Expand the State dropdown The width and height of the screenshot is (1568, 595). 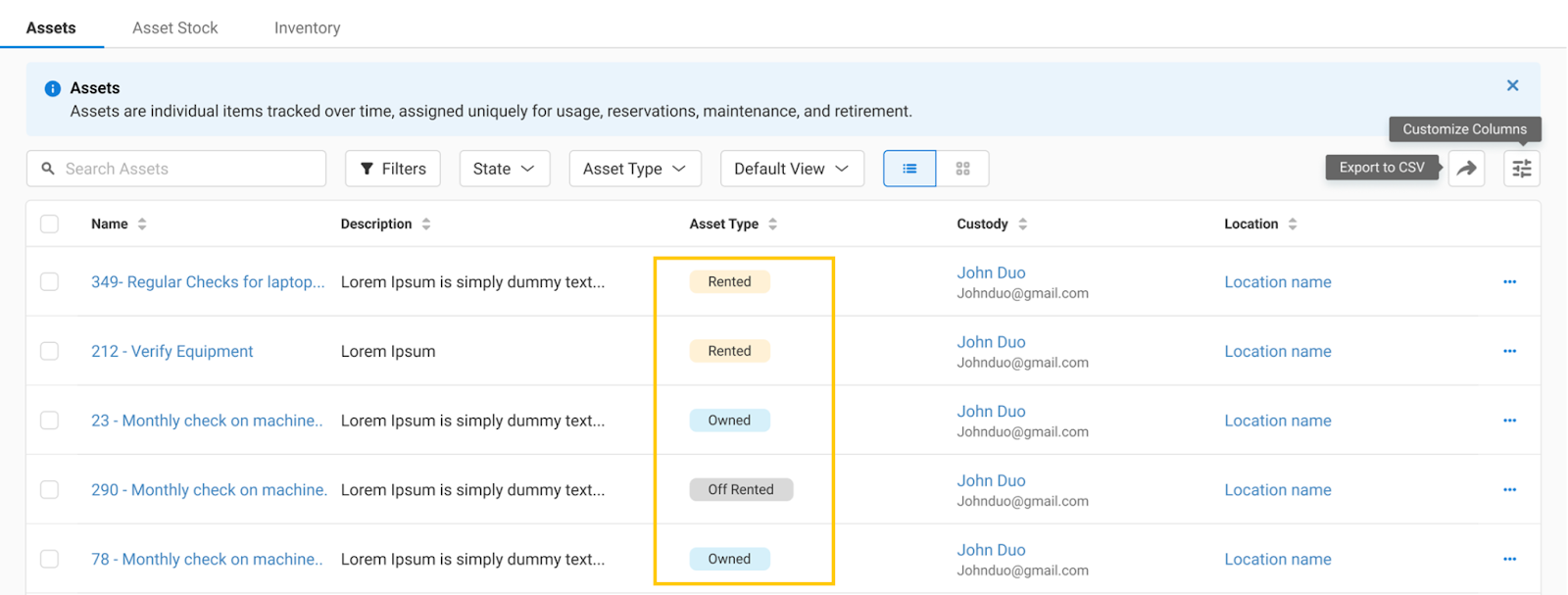coord(505,169)
